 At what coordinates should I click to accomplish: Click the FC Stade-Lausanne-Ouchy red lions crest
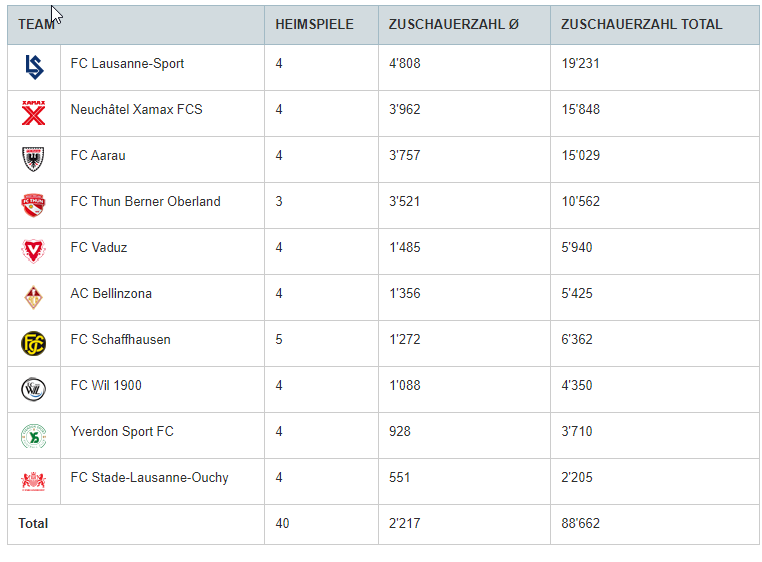tap(34, 481)
